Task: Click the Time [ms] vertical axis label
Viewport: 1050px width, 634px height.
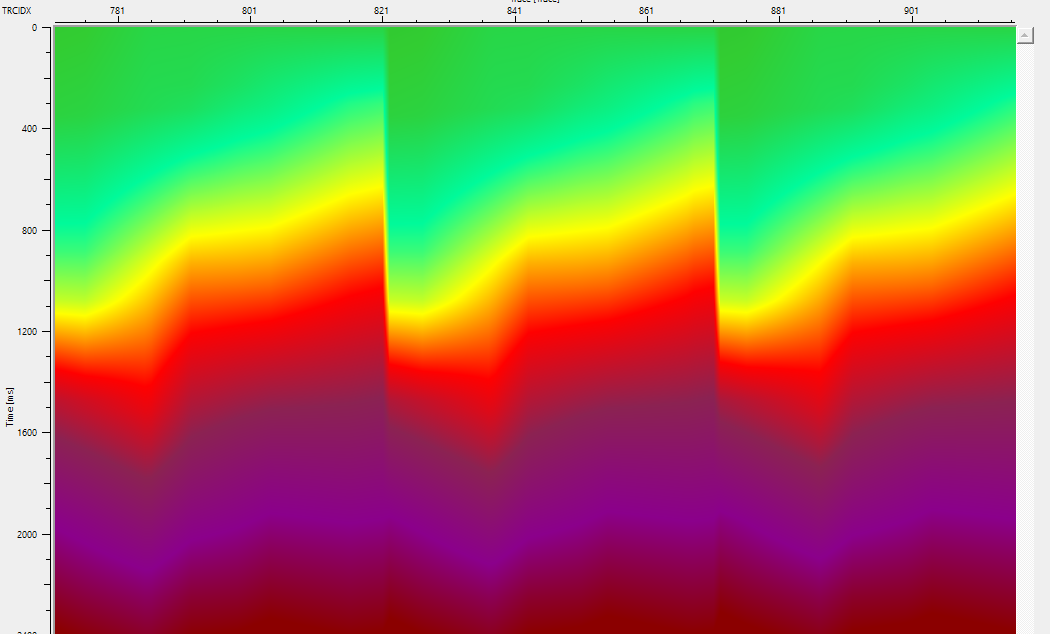Action: [x=9, y=404]
